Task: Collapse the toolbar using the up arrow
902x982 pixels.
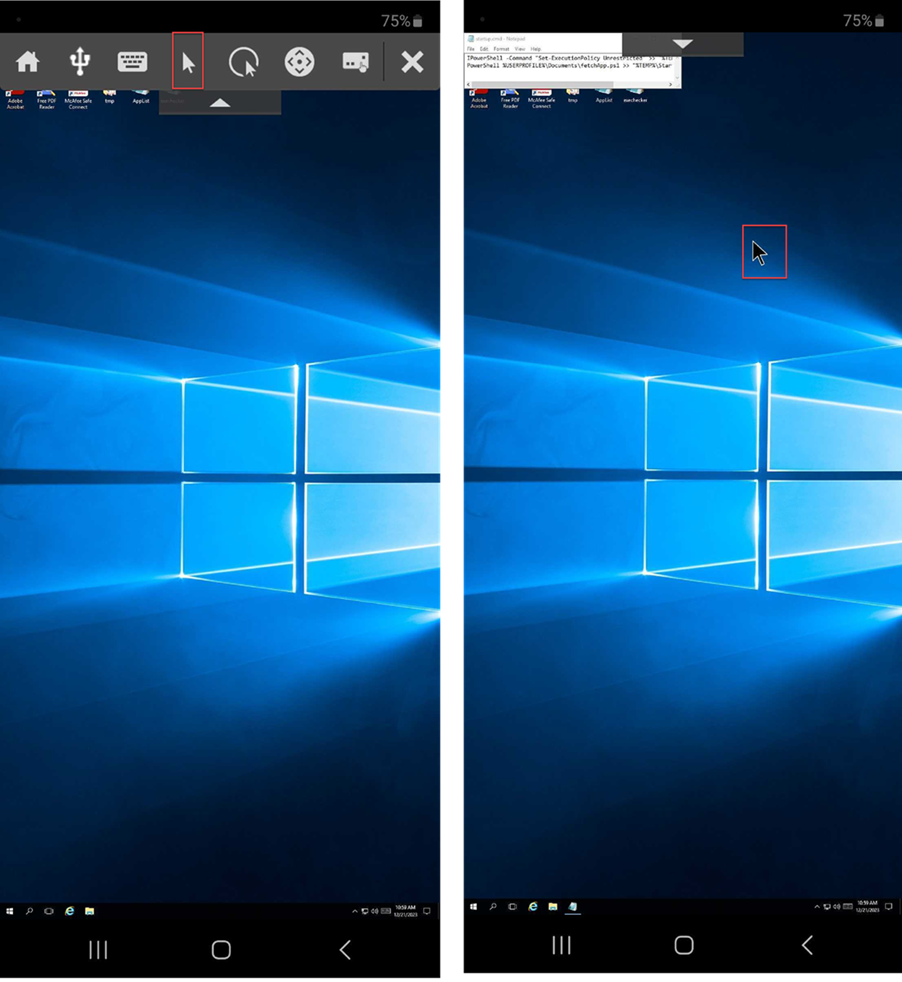Action: tap(220, 102)
